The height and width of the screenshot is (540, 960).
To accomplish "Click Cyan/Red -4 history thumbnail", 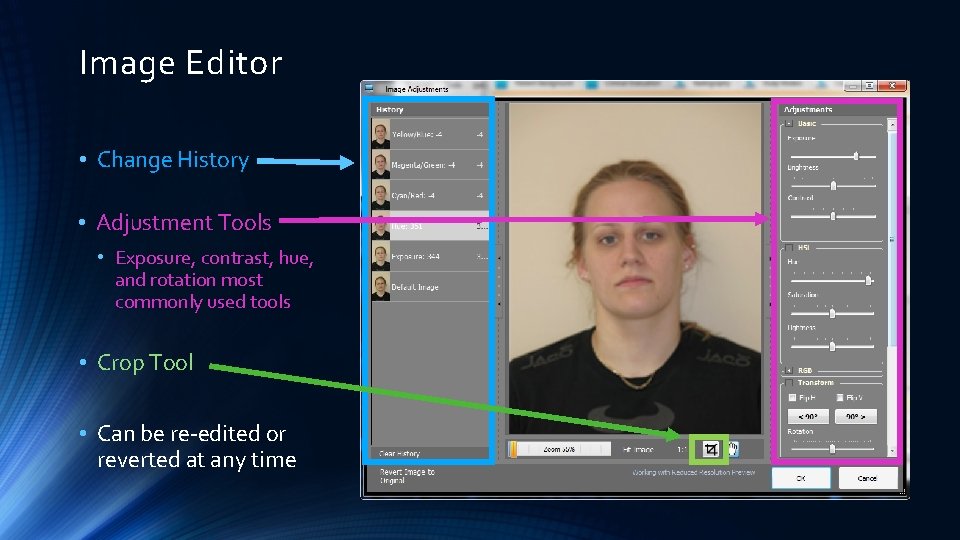I will [x=380, y=195].
